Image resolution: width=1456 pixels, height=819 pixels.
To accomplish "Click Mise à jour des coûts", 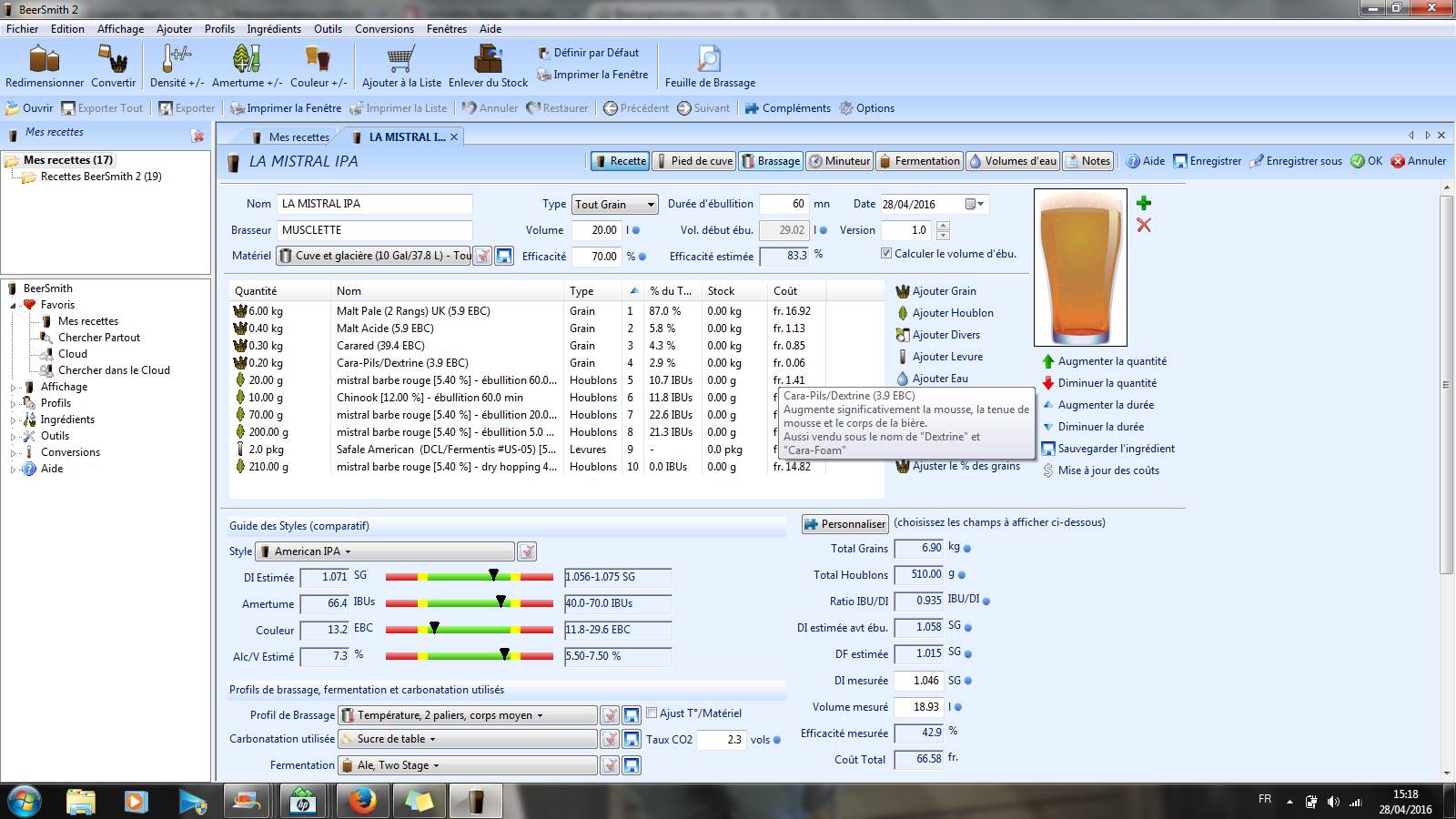I will [x=1100, y=470].
